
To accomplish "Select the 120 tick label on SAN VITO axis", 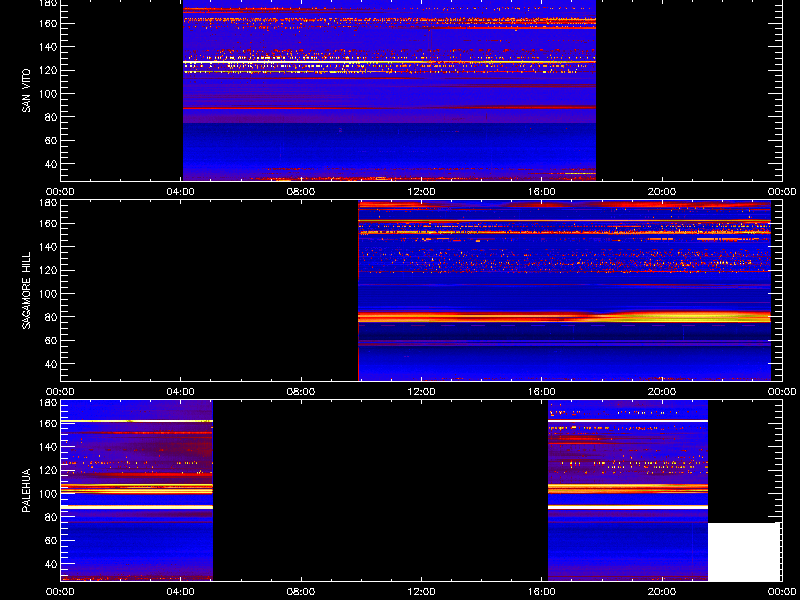I will point(47,70).
